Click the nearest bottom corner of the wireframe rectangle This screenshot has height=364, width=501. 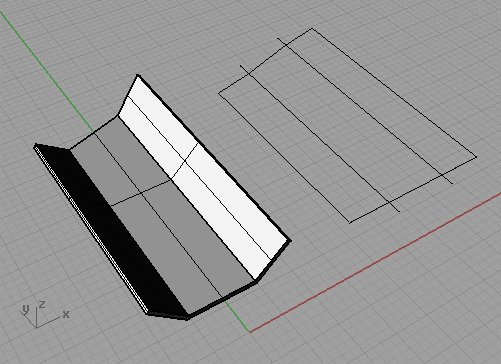click(350, 222)
